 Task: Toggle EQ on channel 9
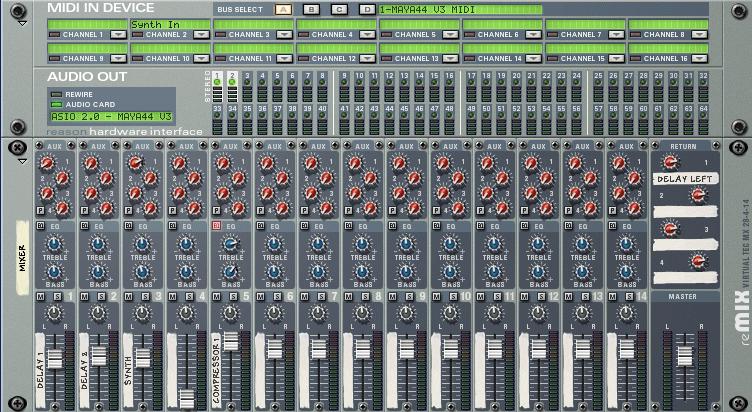[392, 226]
